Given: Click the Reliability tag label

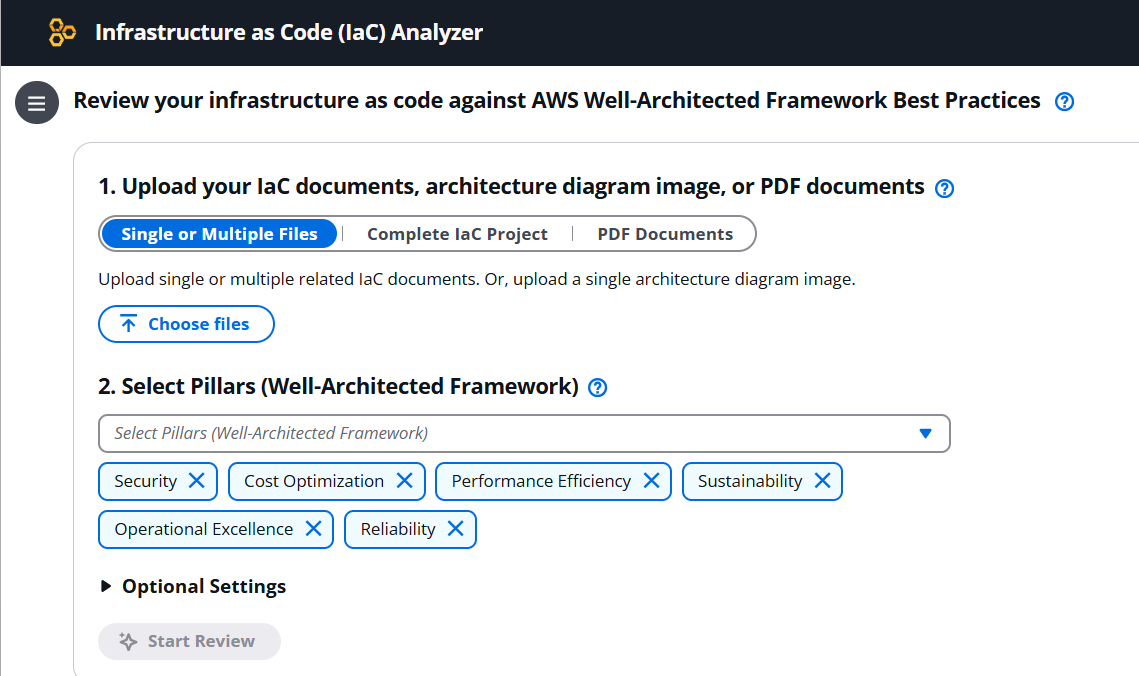Looking at the screenshot, I should click(x=397, y=529).
